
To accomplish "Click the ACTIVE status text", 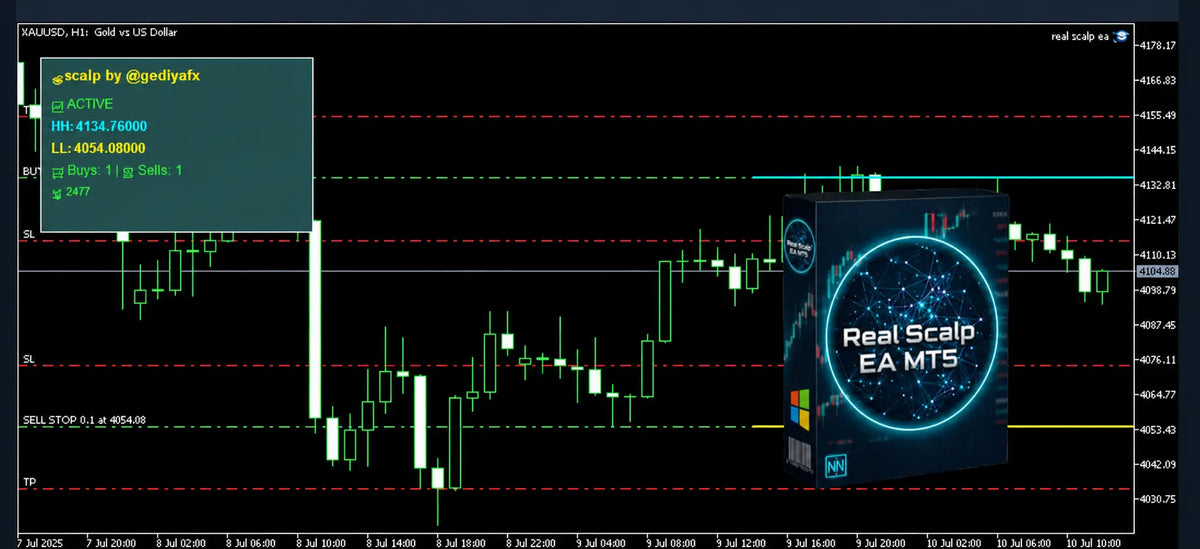I will pos(90,104).
